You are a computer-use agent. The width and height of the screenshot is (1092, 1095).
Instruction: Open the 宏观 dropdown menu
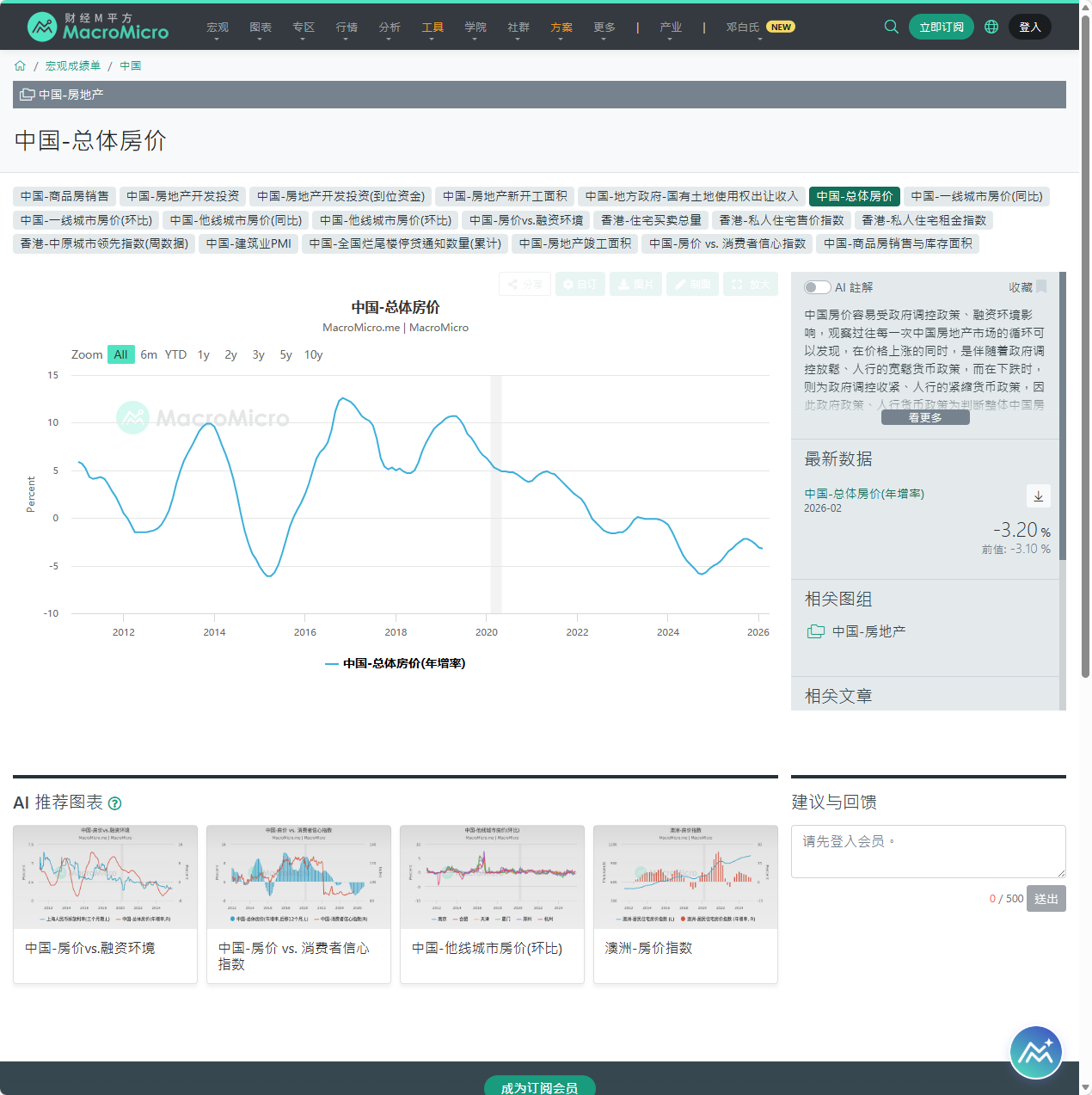point(218,27)
